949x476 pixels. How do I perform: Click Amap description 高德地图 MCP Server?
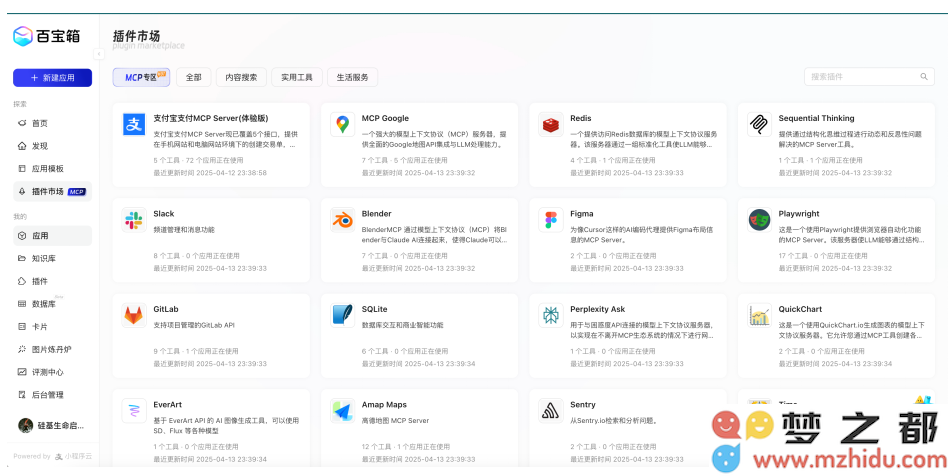(395, 421)
